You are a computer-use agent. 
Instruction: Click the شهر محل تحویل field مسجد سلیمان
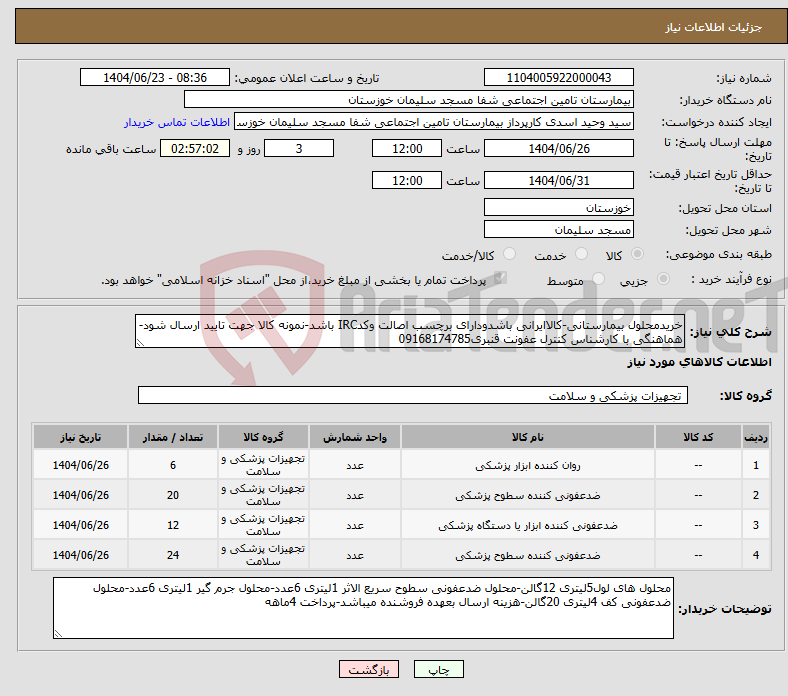558,229
